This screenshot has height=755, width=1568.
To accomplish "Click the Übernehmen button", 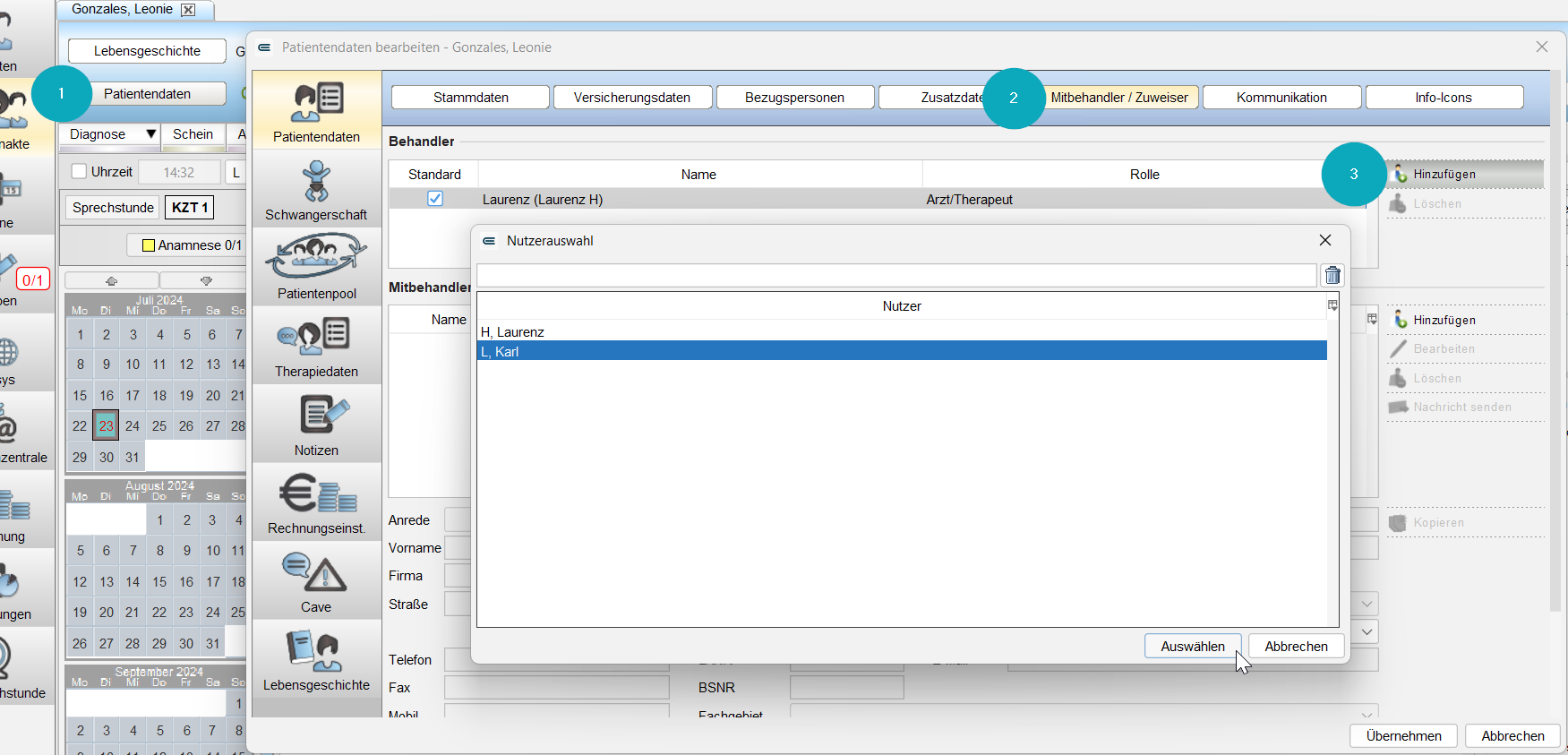I will [x=1403, y=736].
